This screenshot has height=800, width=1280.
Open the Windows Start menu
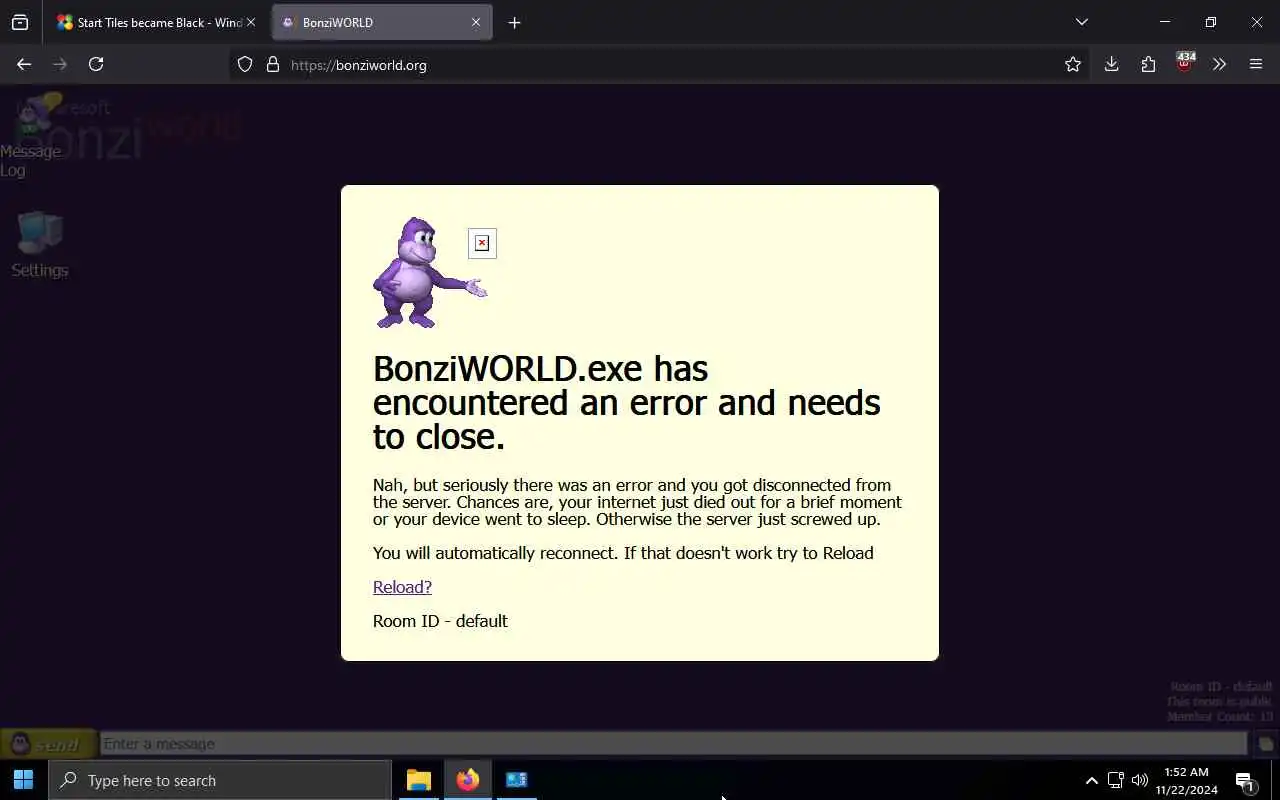click(x=24, y=780)
